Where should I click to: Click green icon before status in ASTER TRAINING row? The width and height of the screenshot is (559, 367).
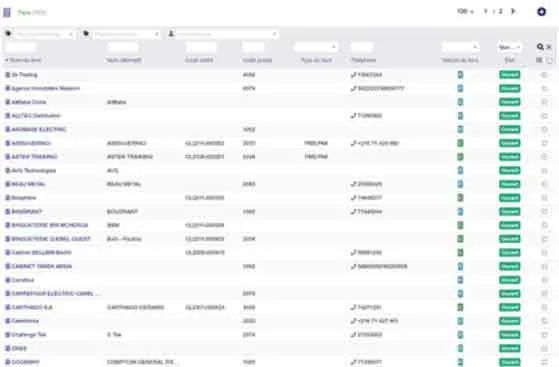[x=460, y=157]
